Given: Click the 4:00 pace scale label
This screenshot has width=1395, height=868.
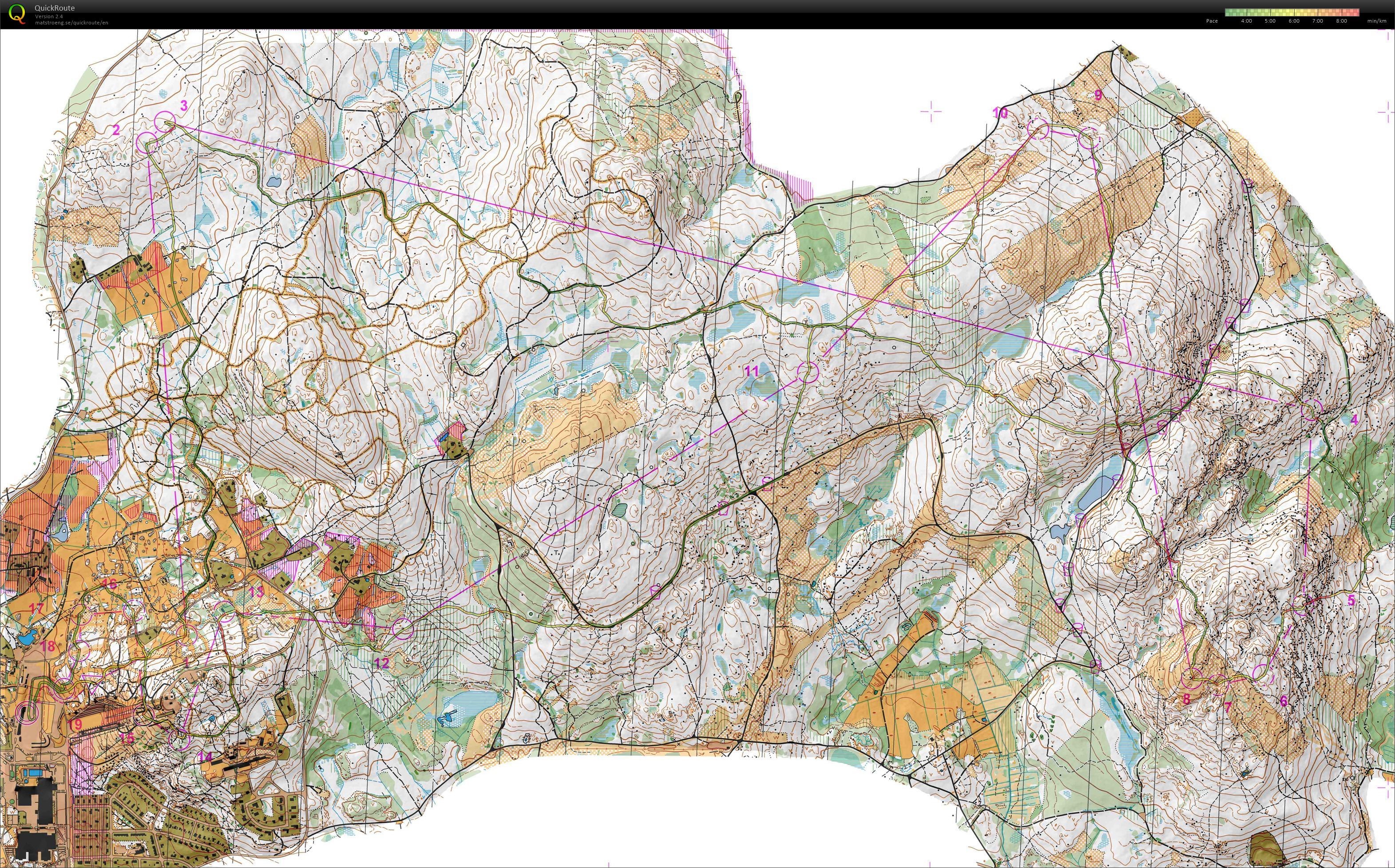Looking at the screenshot, I should [x=1246, y=21].
